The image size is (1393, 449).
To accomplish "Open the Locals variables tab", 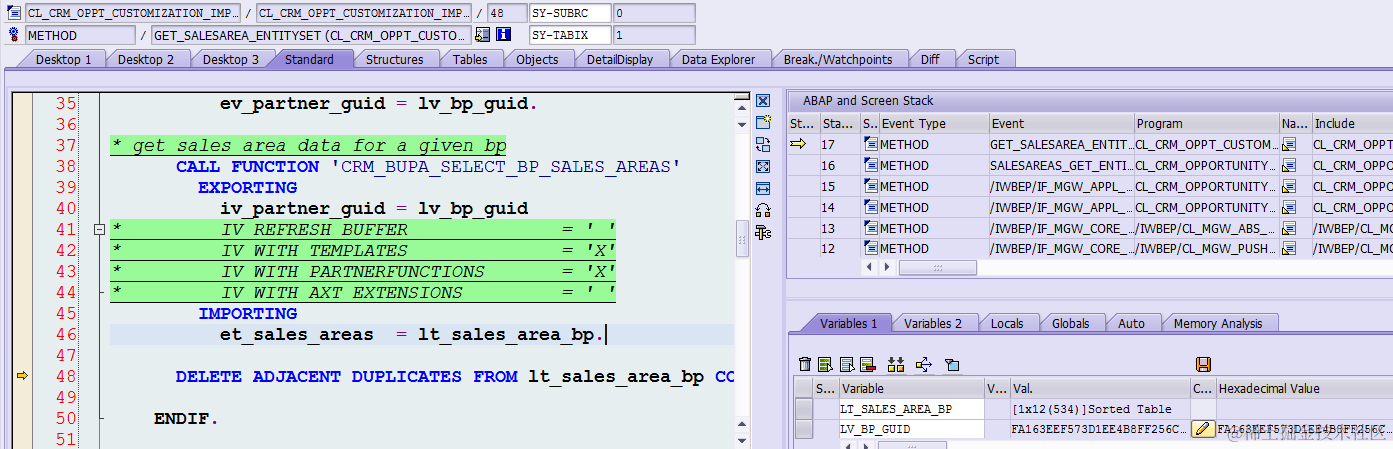I will (1007, 323).
